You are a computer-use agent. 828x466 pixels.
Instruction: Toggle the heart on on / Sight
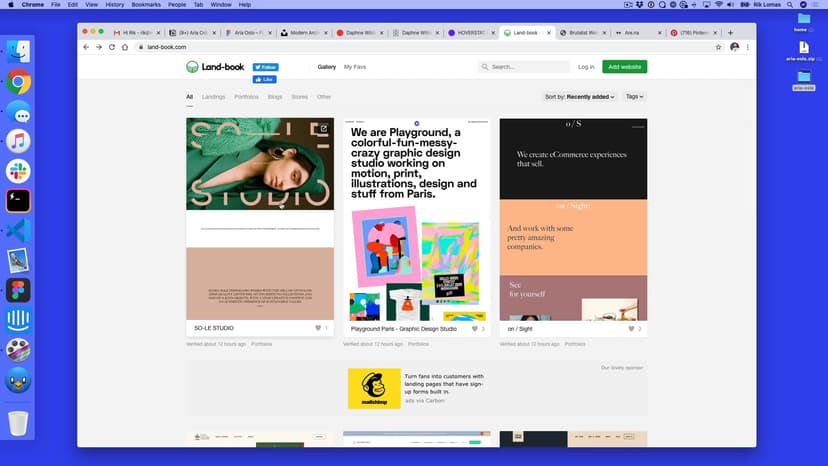coord(631,328)
